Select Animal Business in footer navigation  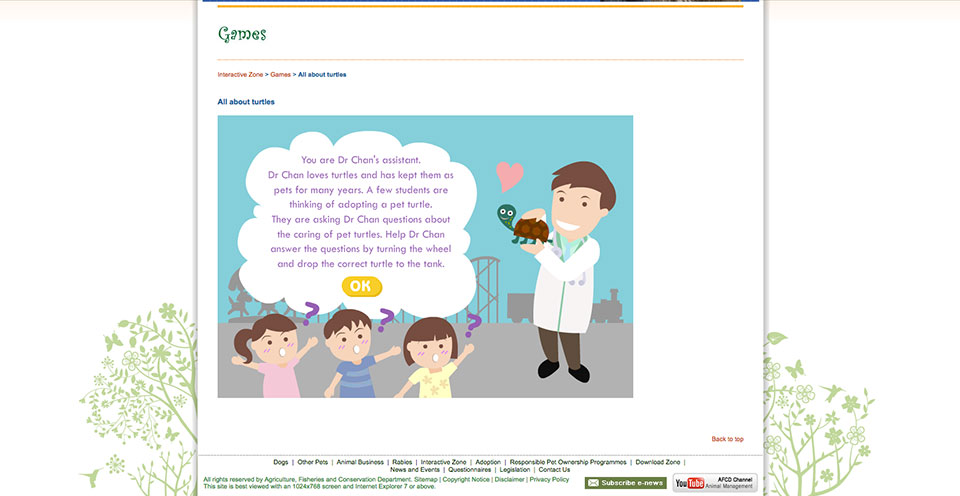(360, 462)
